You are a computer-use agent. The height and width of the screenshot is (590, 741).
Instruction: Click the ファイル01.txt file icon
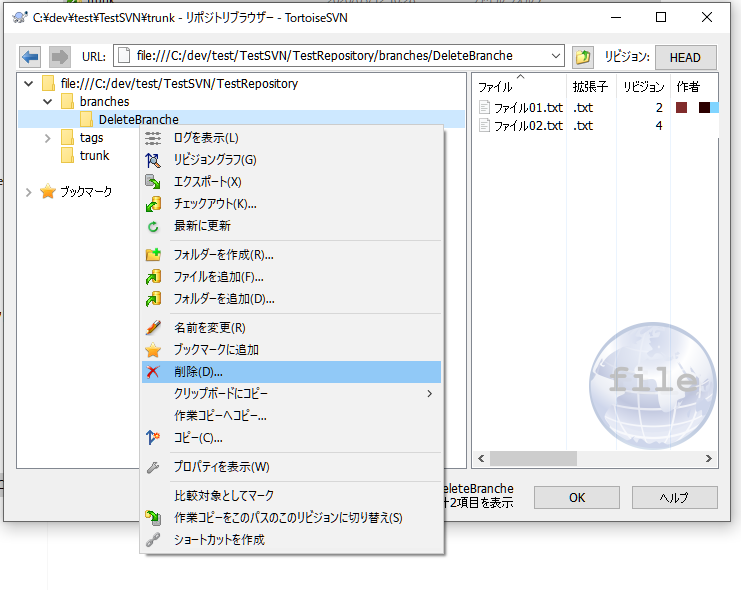coord(484,108)
